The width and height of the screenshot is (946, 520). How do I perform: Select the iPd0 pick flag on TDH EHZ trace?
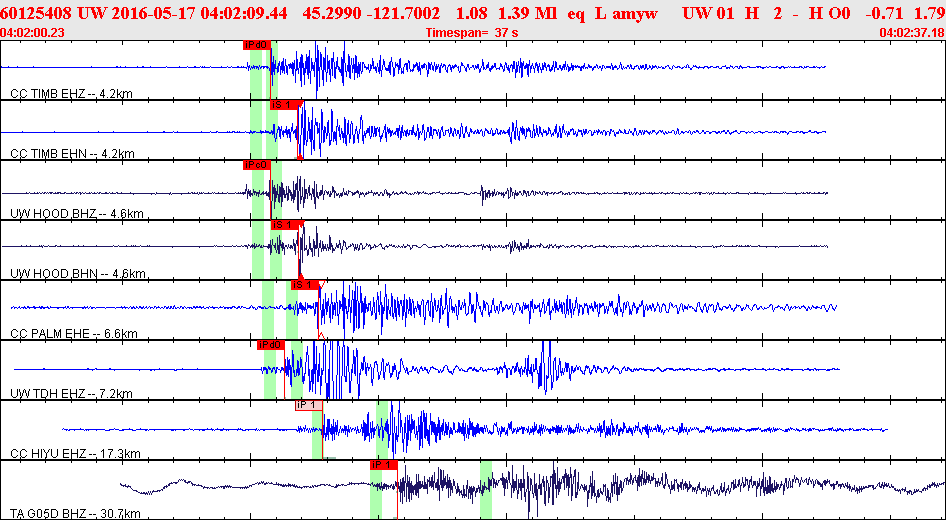270,345
